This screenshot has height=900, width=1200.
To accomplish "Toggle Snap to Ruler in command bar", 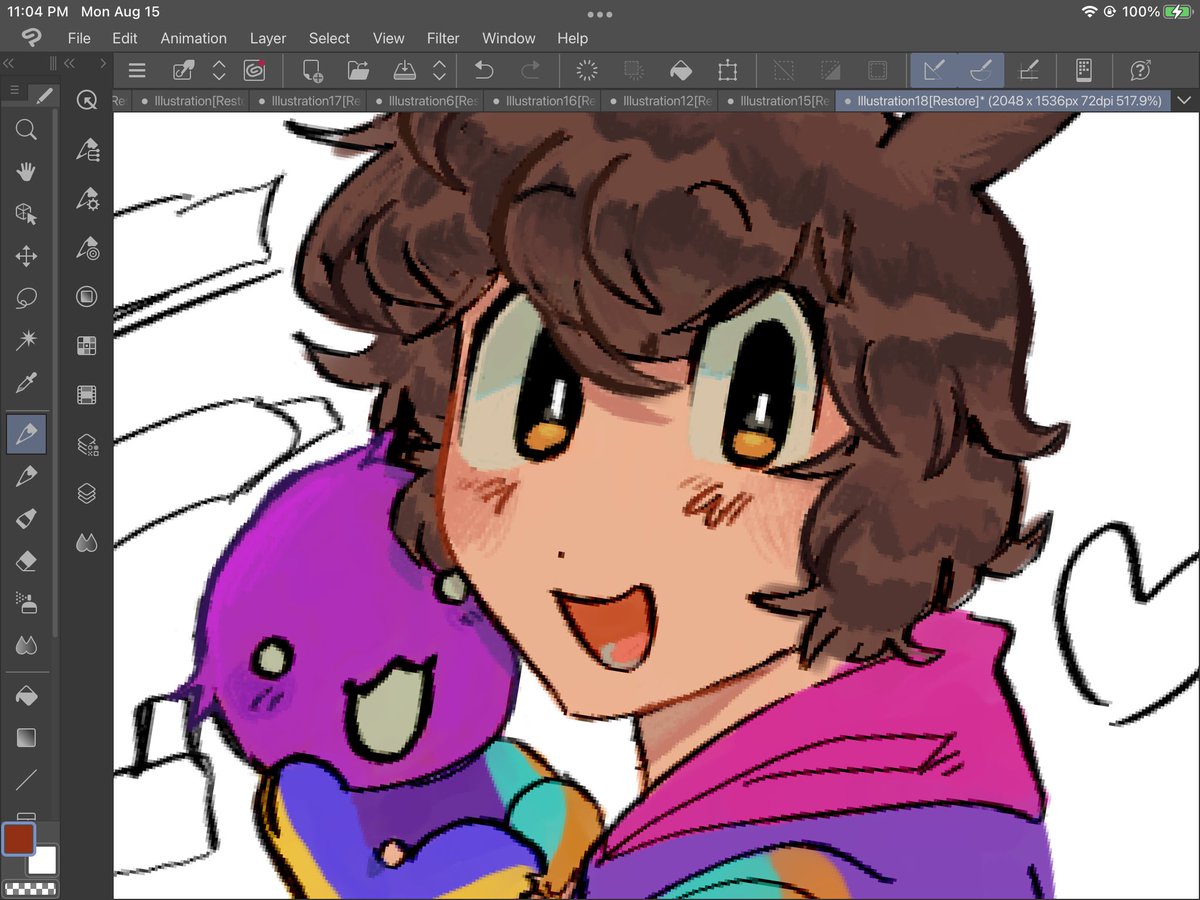I will pyautogui.click(x=934, y=70).
